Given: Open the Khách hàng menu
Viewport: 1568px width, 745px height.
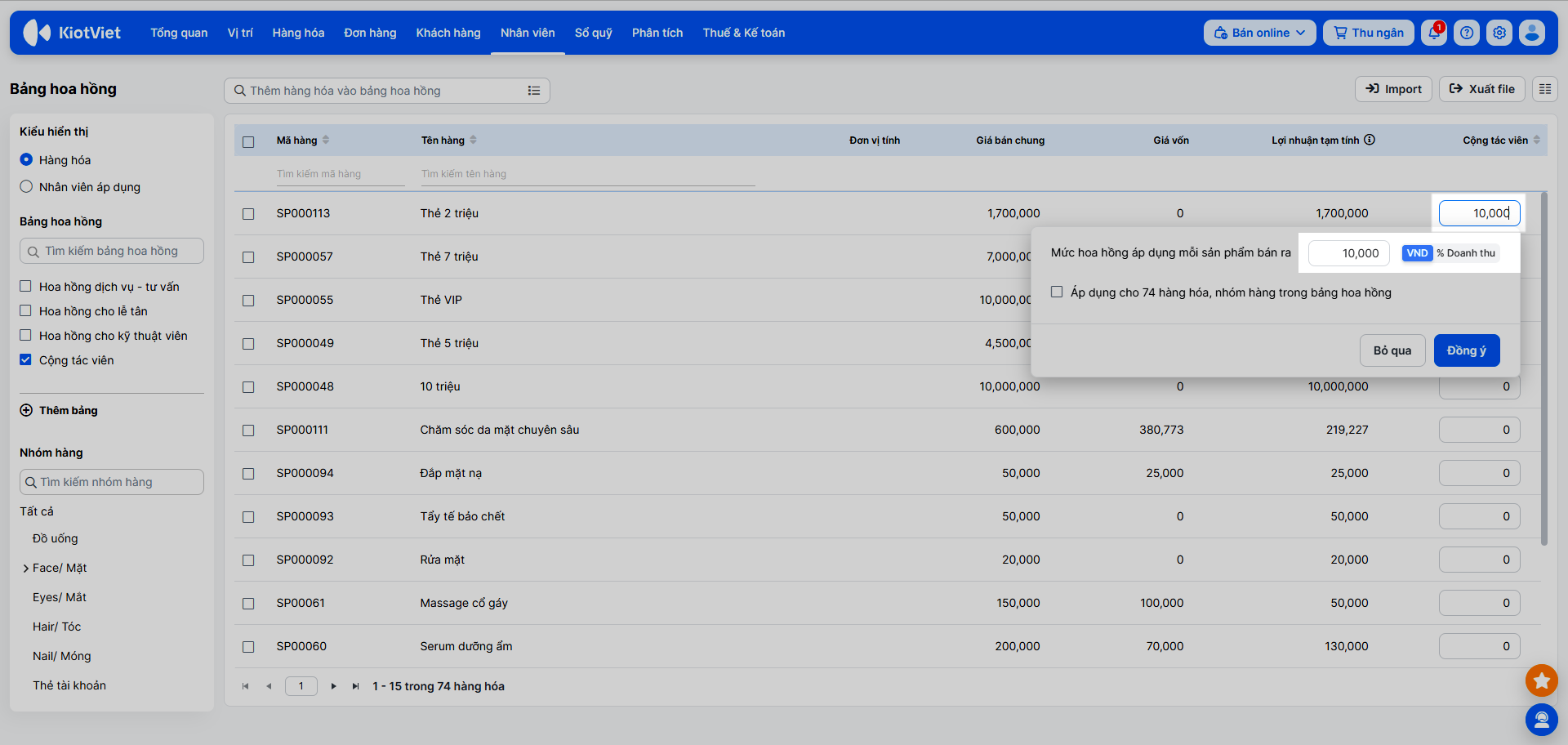Looking at the screenshot, I should [x=448, y=33].
